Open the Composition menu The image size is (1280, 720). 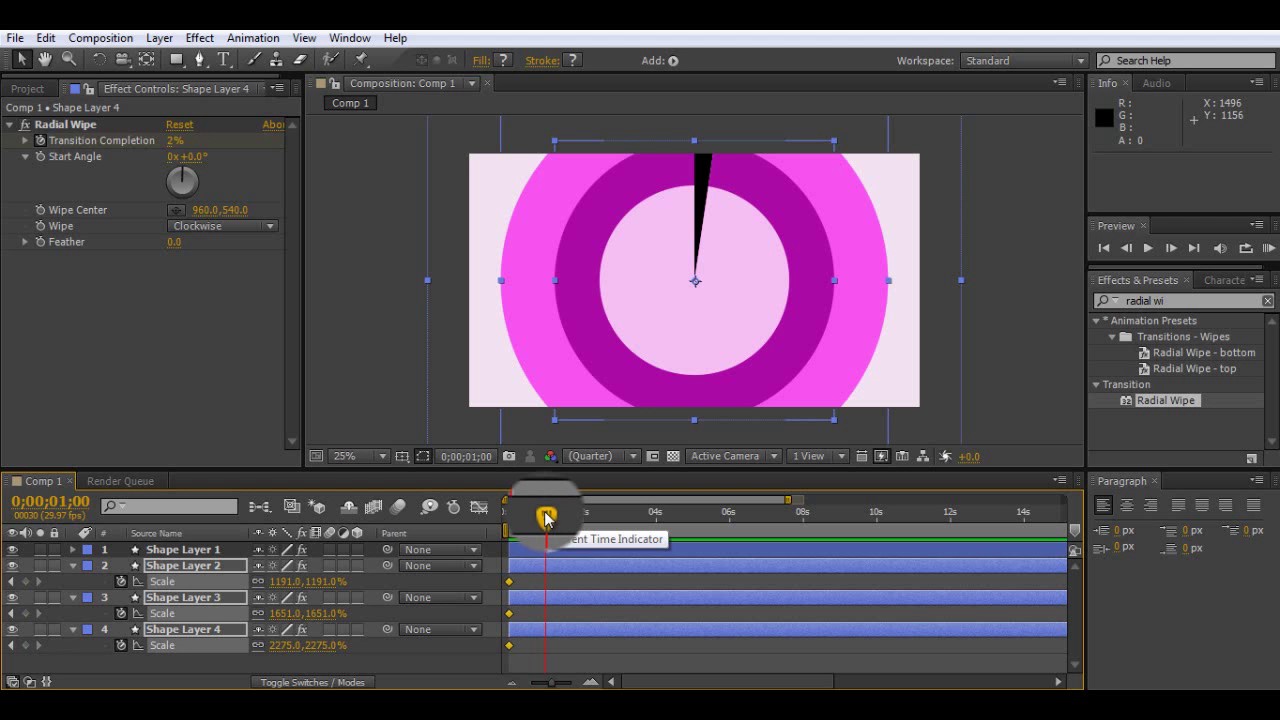100,38
